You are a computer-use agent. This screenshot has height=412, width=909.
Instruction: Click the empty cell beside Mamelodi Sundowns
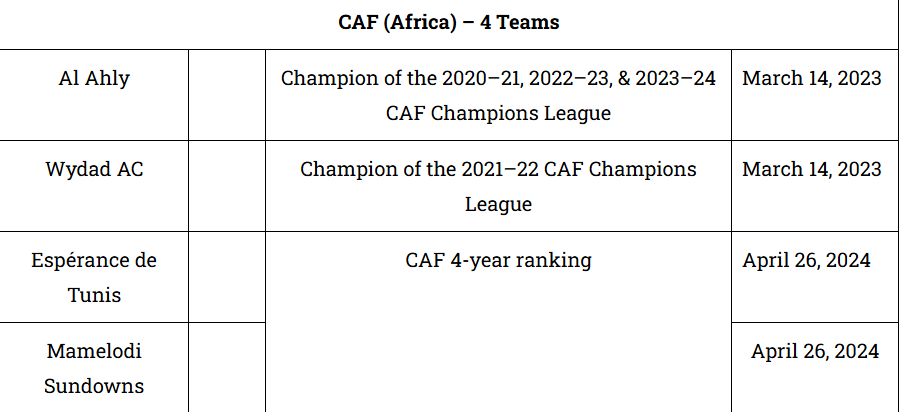tap(227, 368)
